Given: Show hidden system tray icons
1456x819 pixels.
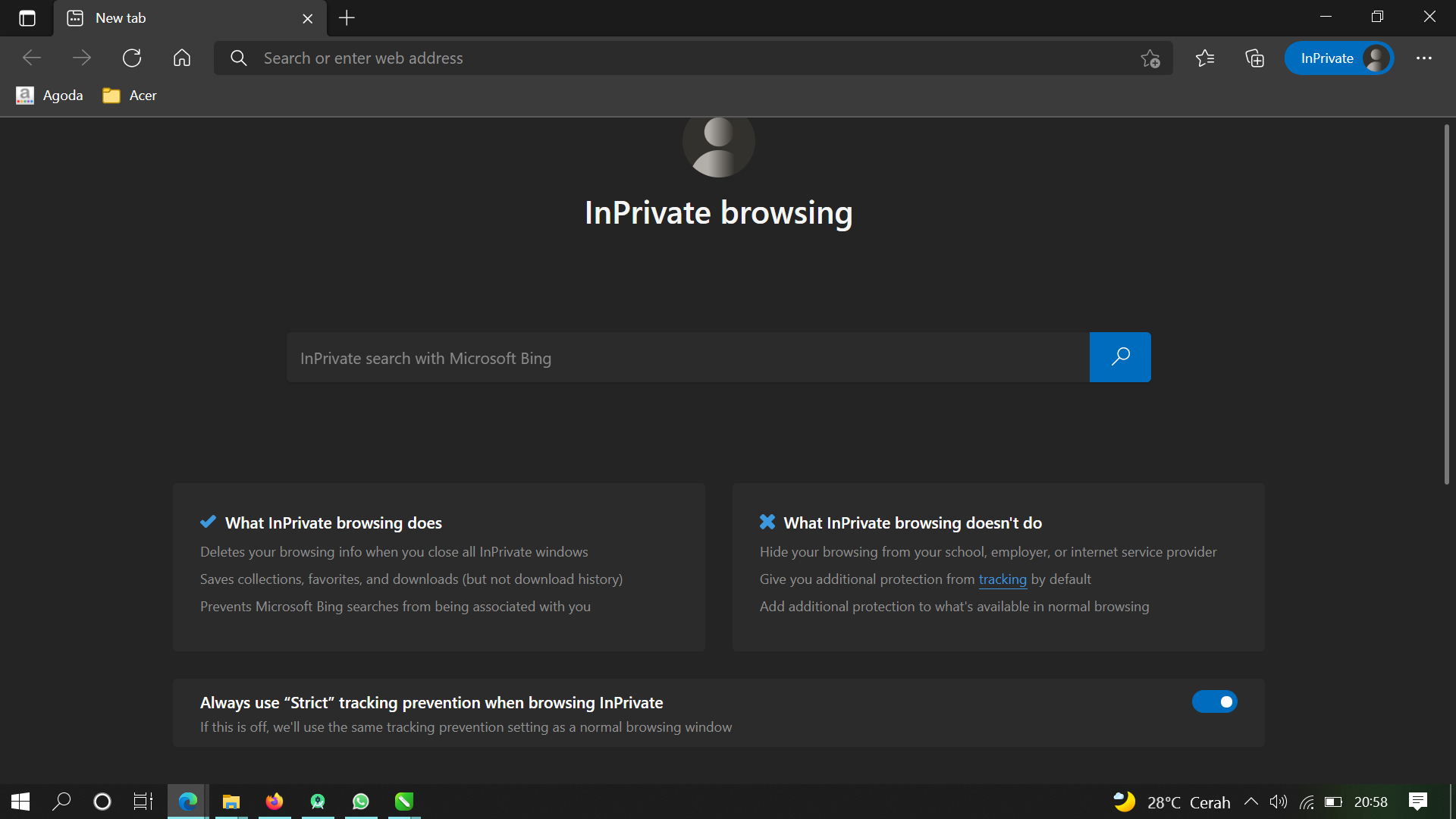Looking at the screenshot, I should pyautogui.click(x=1251, y=802).
